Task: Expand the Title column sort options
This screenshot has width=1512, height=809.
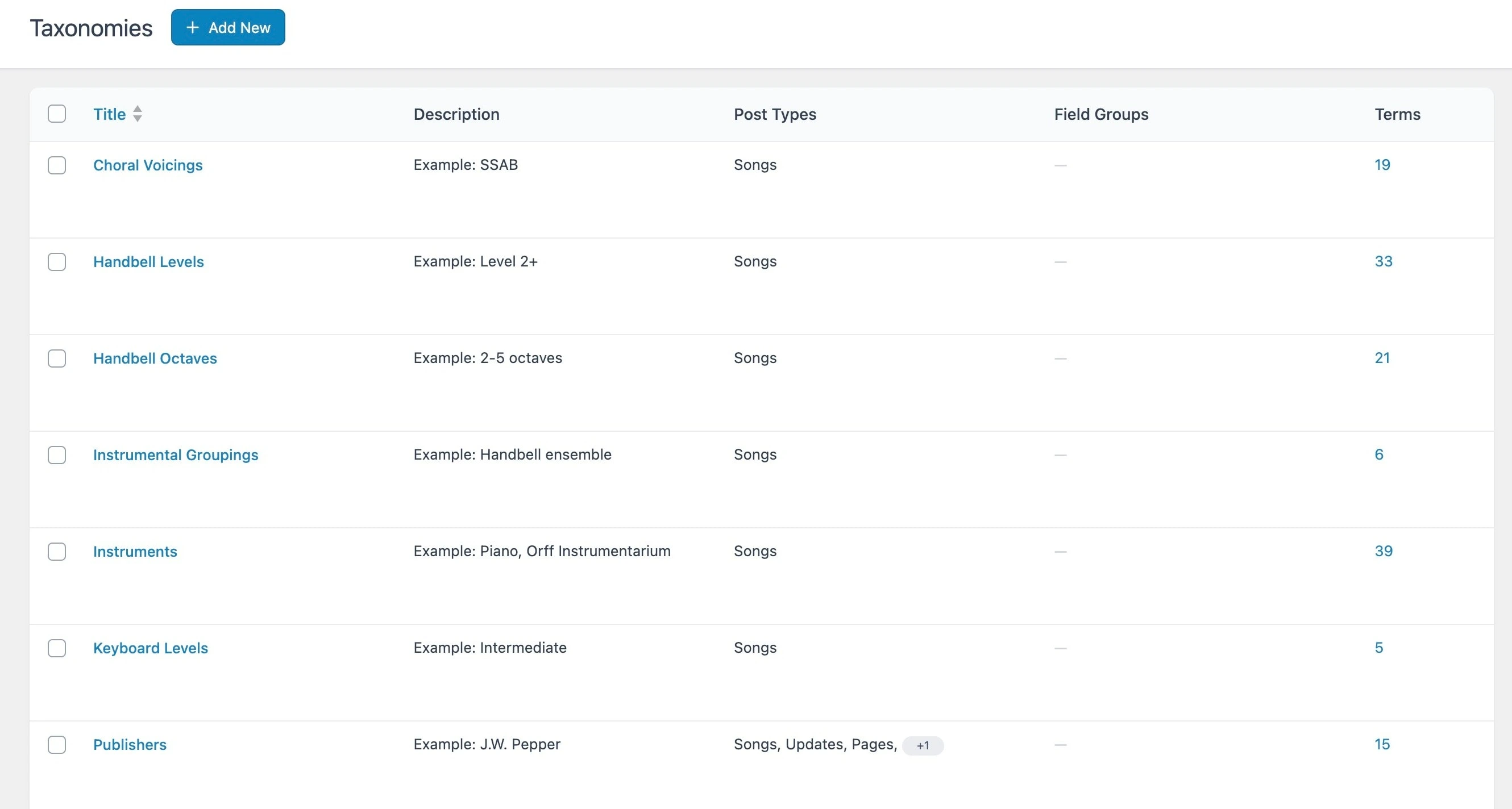Action: (x=137, y=113)
